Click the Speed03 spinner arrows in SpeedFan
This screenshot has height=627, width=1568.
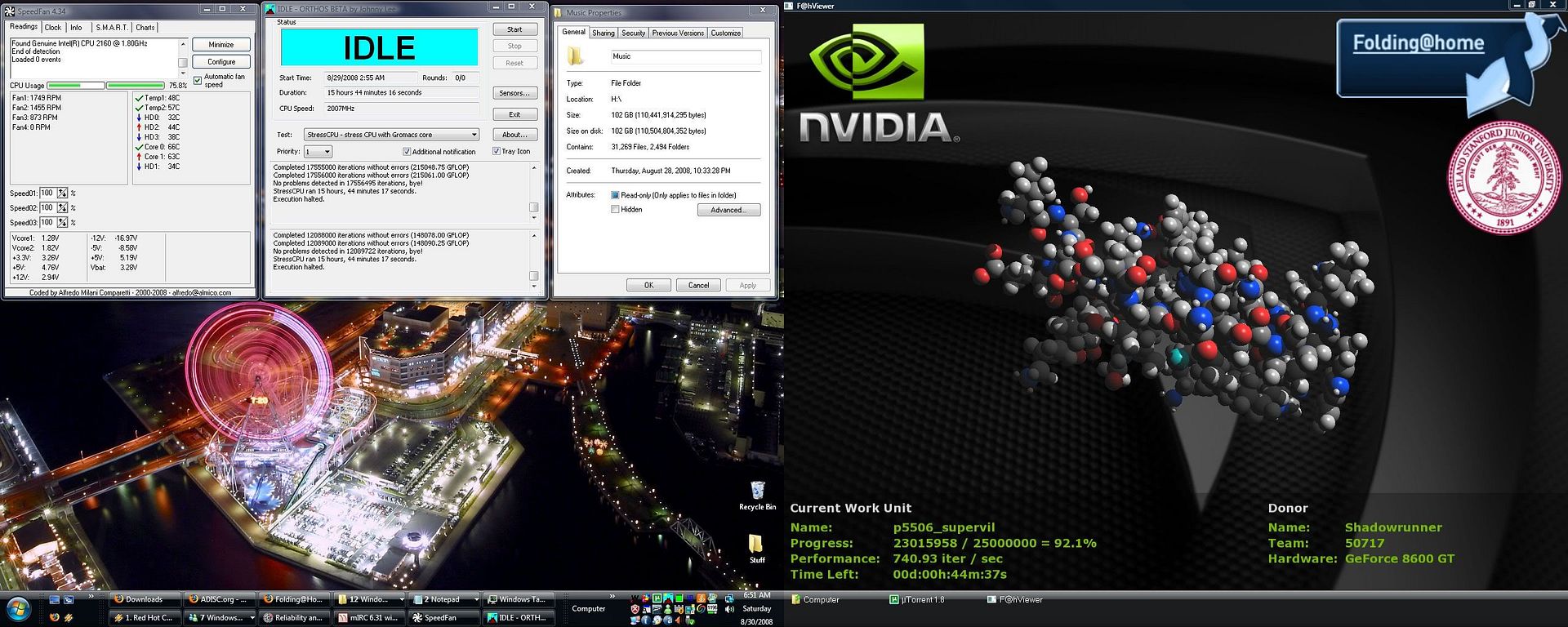pyautogui.click(x=62, y=223)
